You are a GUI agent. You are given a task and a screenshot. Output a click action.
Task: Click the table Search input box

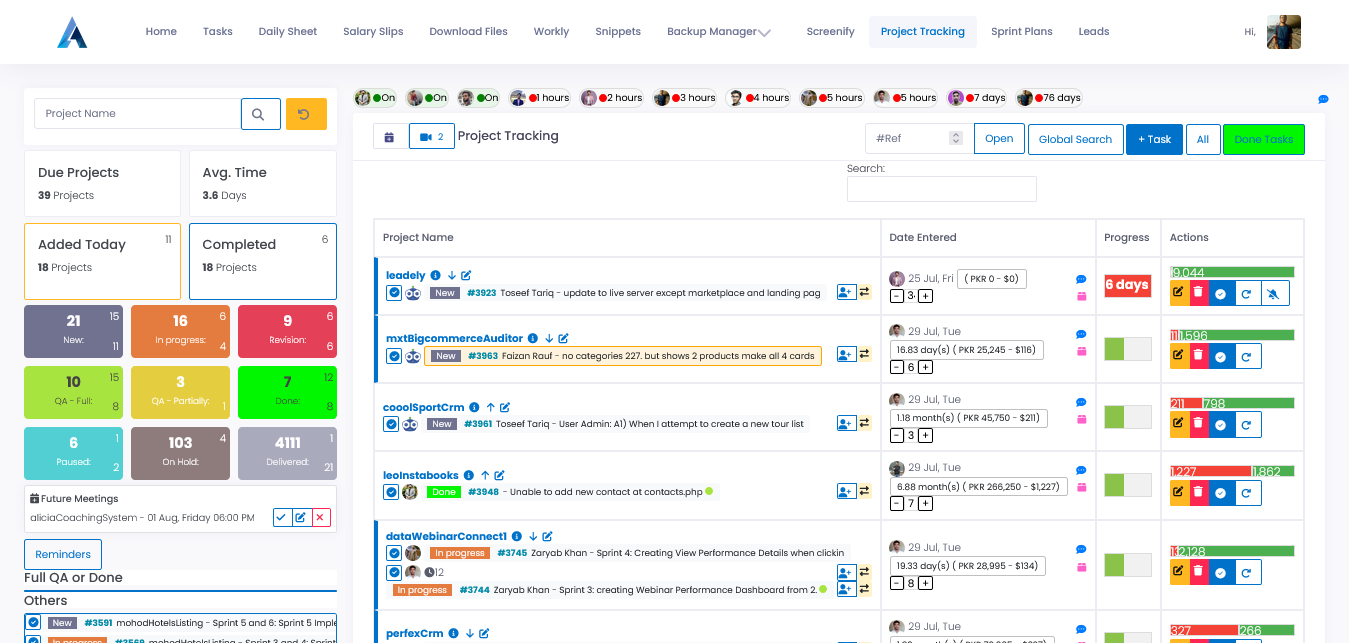942,189
